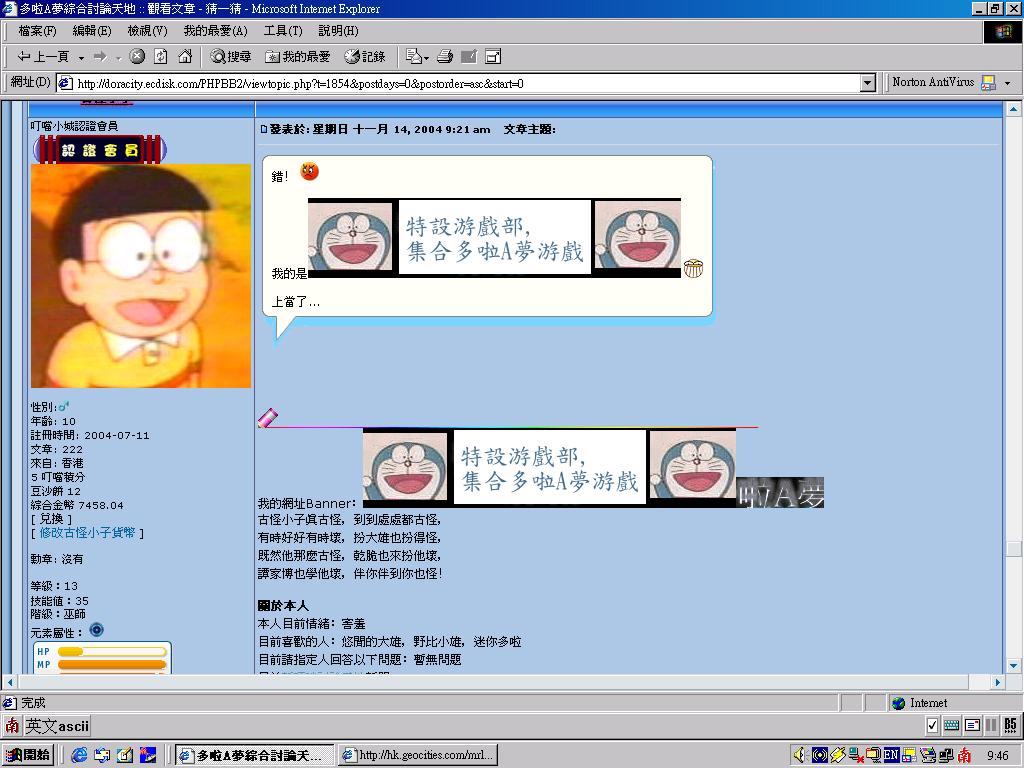Toggle the checkmark button on IME bar

[933, 726]
